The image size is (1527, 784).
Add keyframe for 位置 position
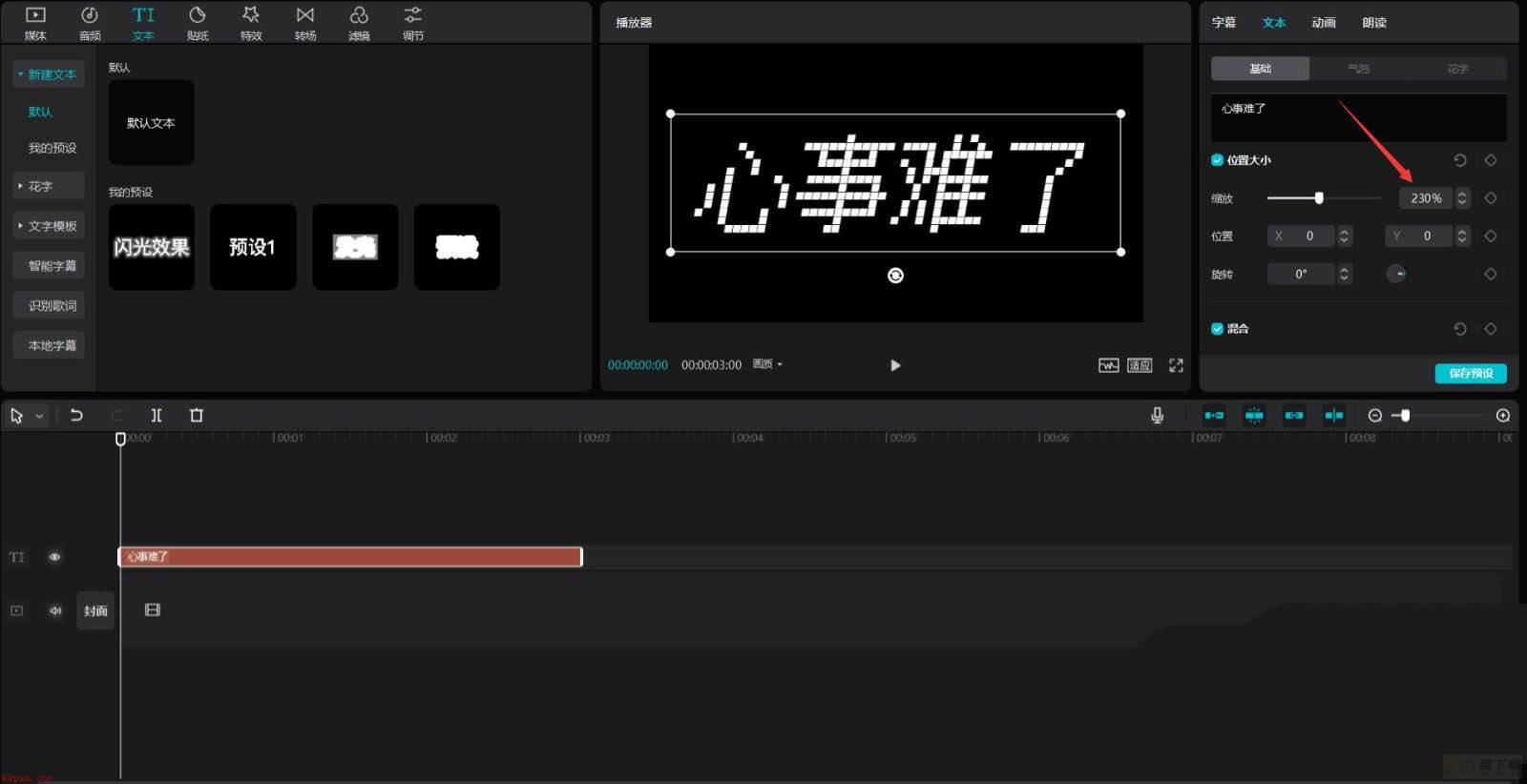(1491, 236)
